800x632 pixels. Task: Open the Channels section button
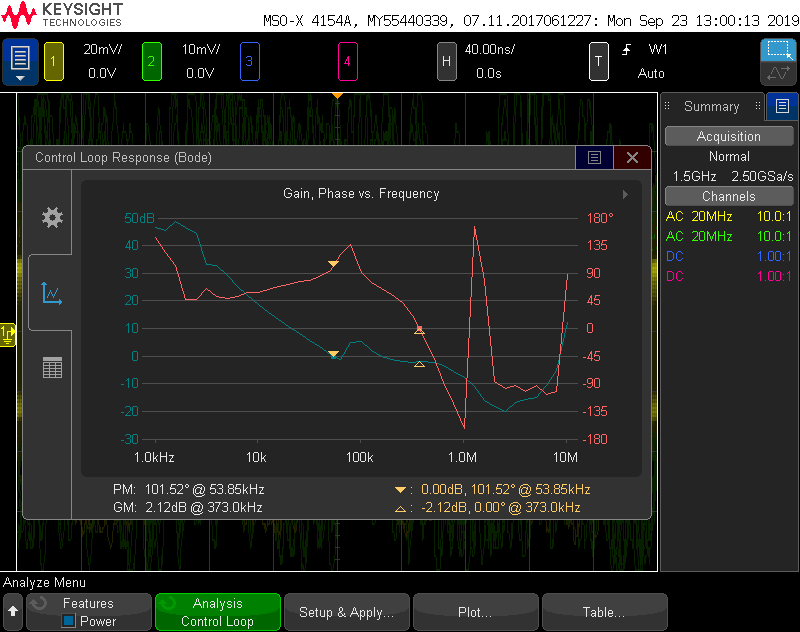729,196
